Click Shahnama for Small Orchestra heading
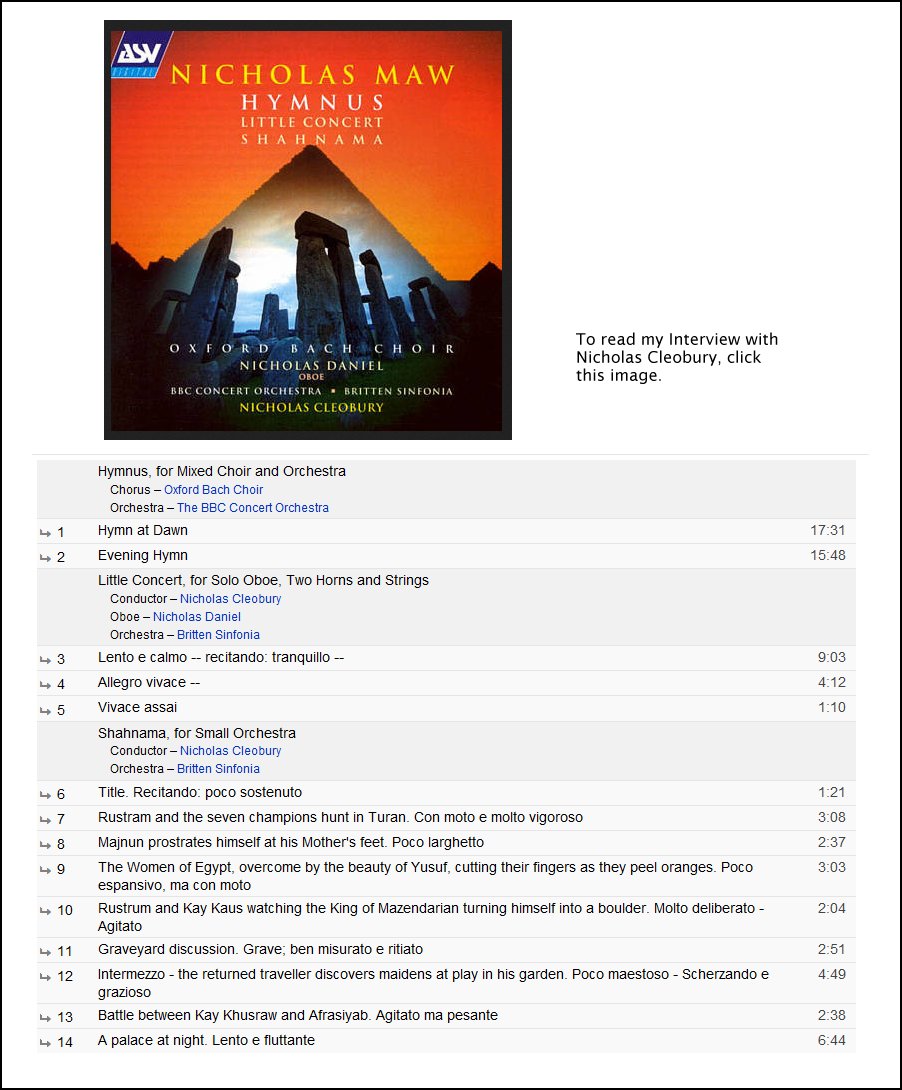This screenshot has width=902, height=1090. 197,733
